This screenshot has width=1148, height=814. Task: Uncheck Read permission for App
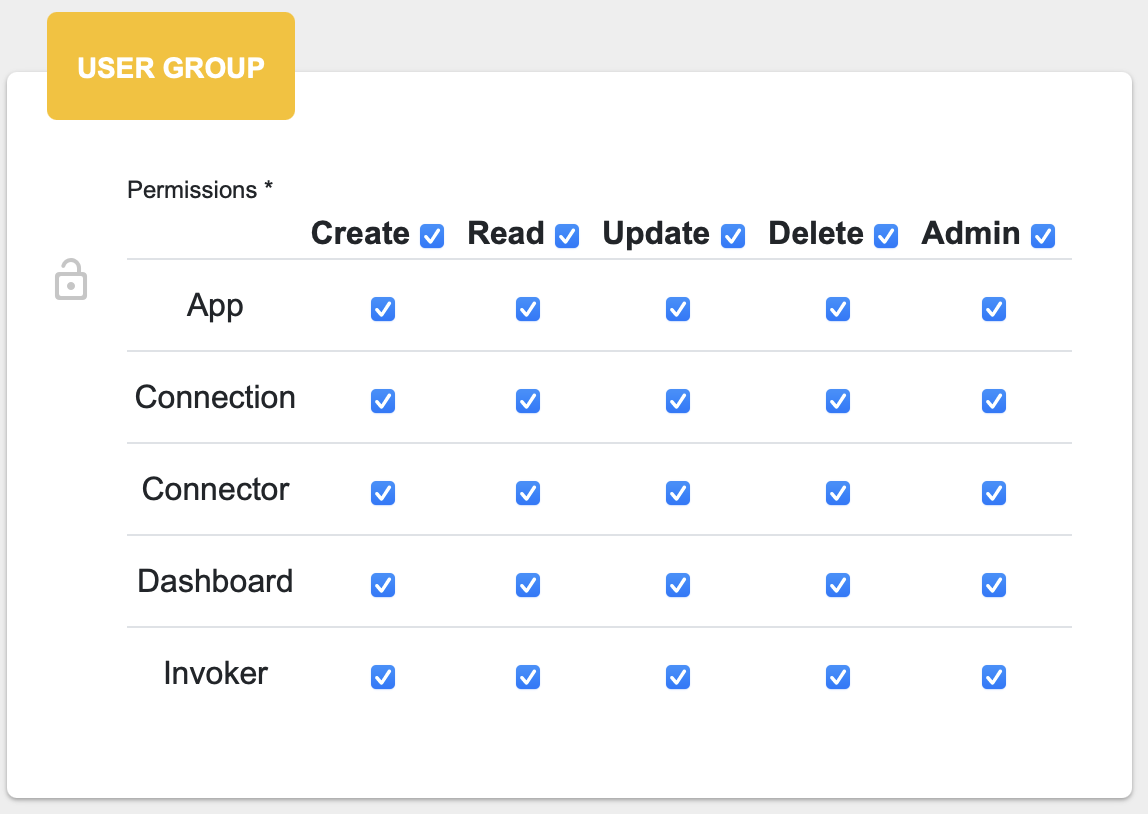tap(528, 309)
